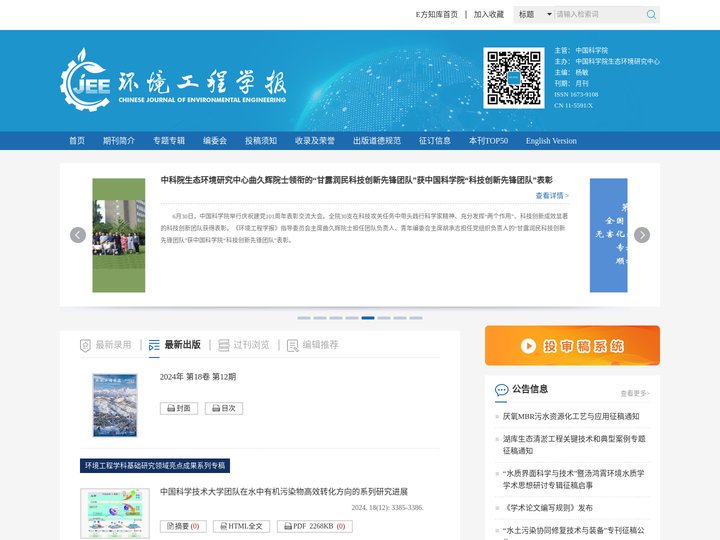Open E方知库首页 link
Image resolution: width=720 pixels, height=540 pixels.
436,15
